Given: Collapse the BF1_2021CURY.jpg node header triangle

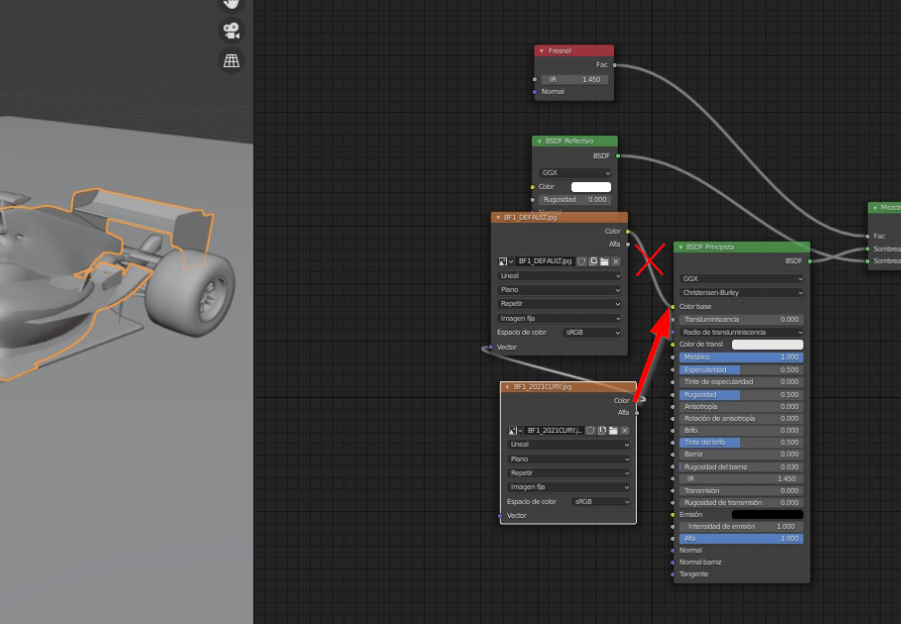Looking at the screenshot, I should coord(507,387).
